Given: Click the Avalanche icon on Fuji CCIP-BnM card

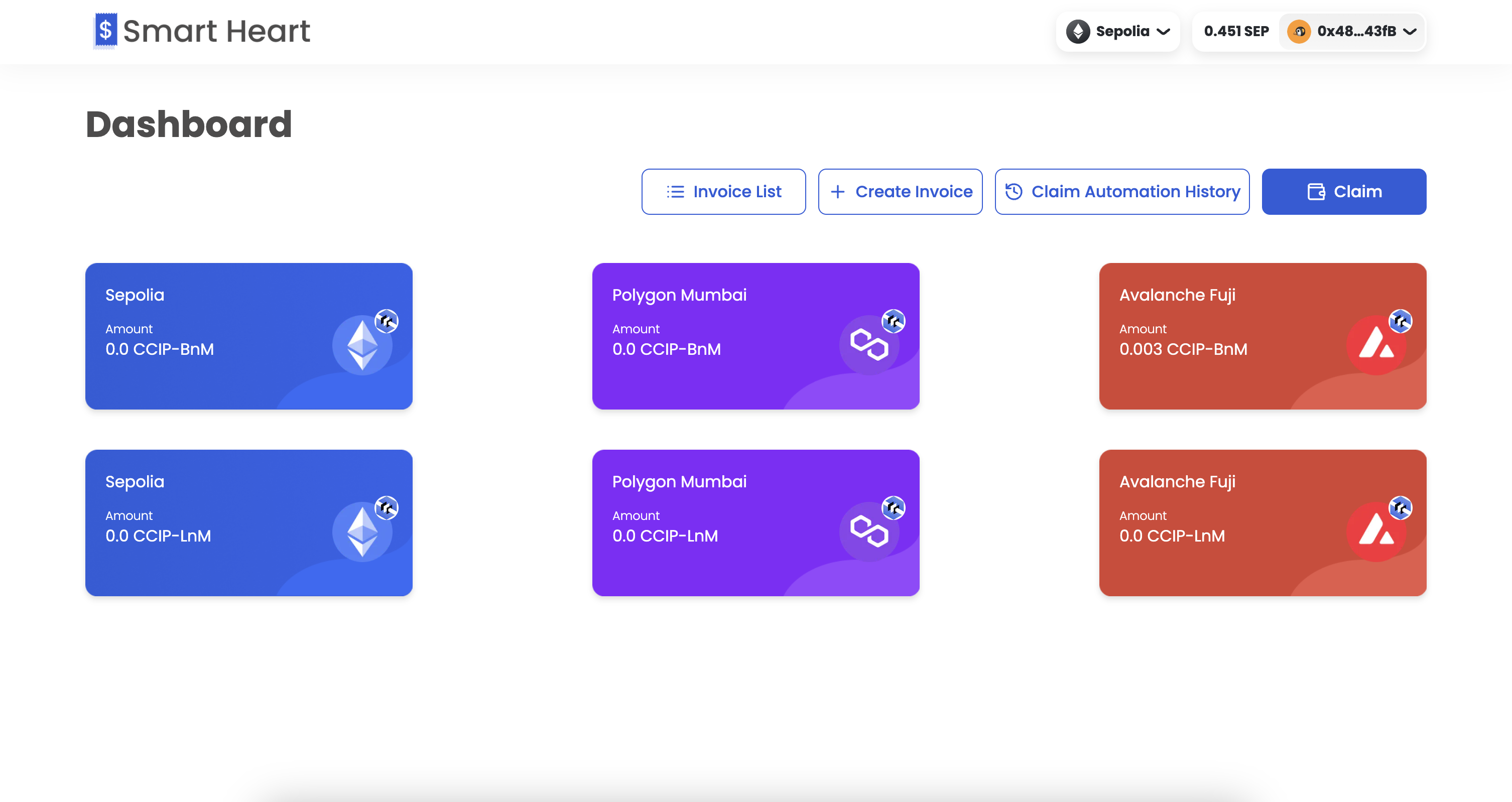Looking at the screenshot, I should (1376, 346).
